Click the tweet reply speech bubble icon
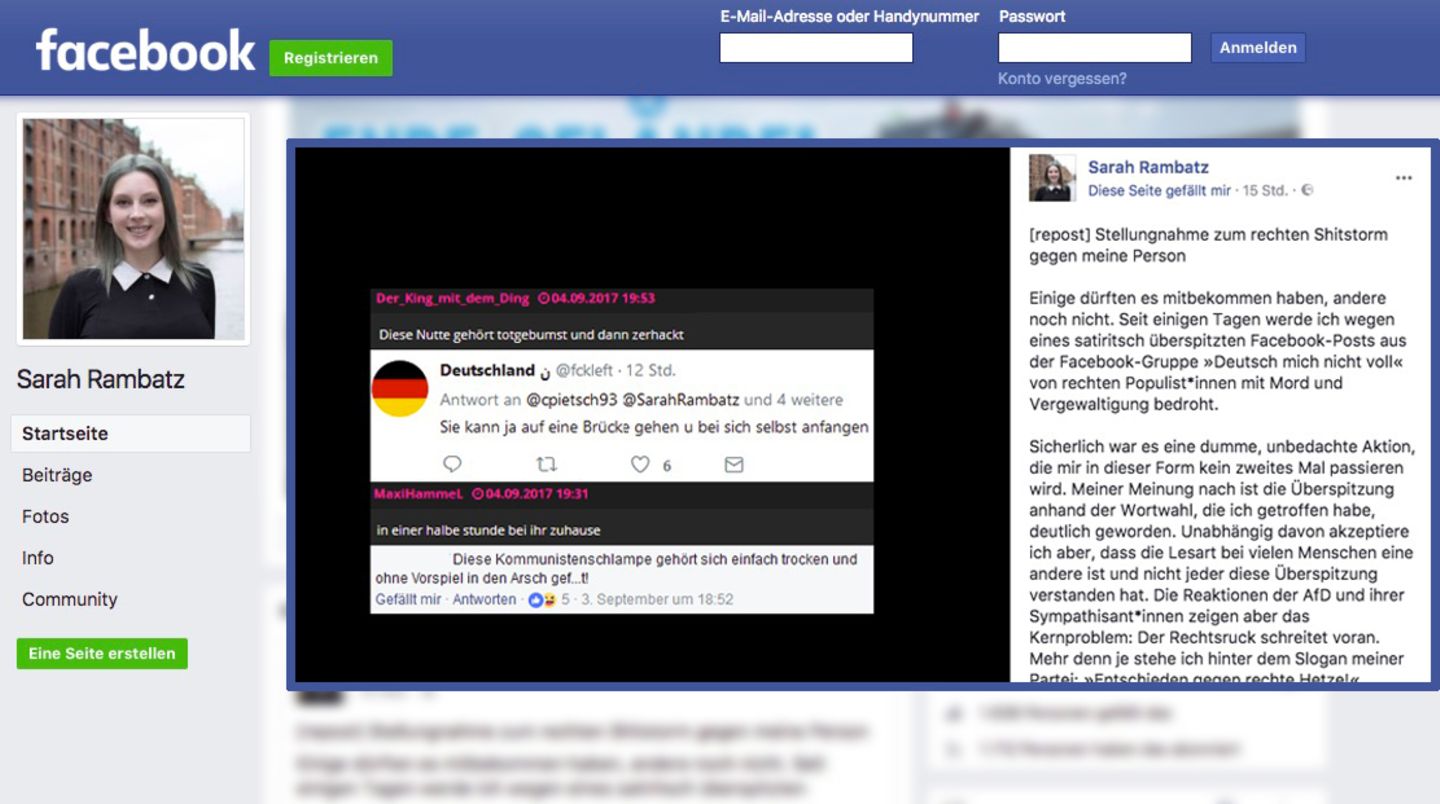The image size is (1440, 804). pos(452,464)
